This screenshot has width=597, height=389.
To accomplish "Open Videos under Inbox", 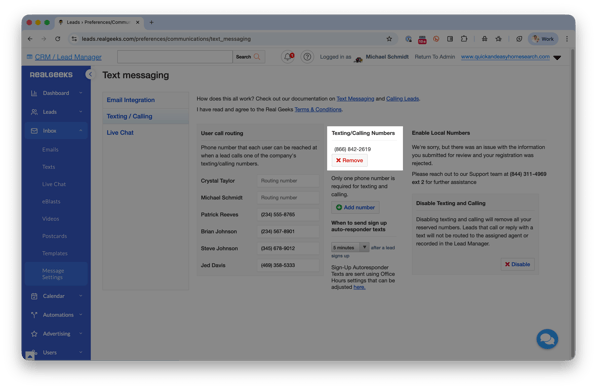I will pyautogui.click(x=51, y=219).
